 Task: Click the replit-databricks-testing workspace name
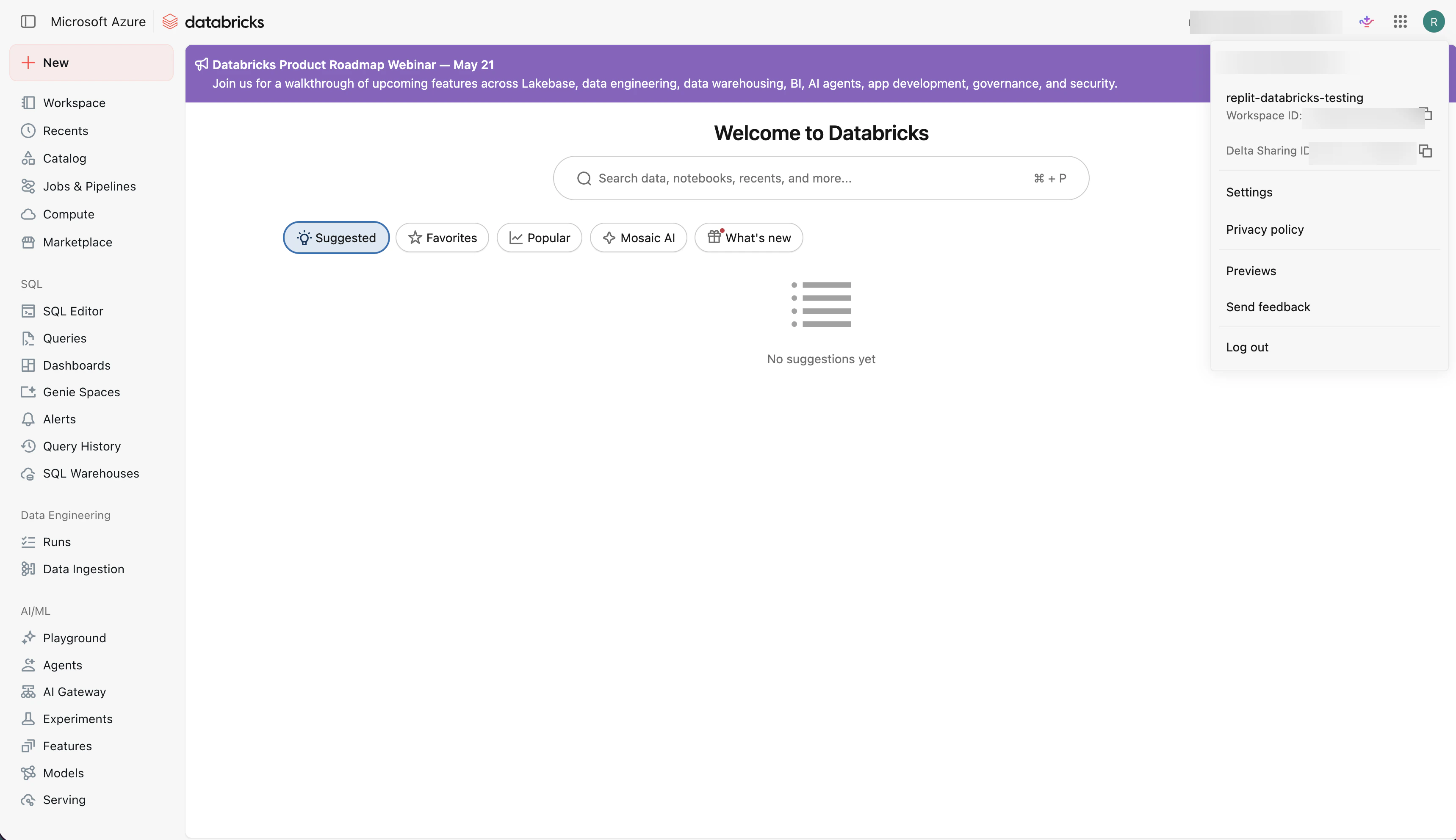[1294, 97]
